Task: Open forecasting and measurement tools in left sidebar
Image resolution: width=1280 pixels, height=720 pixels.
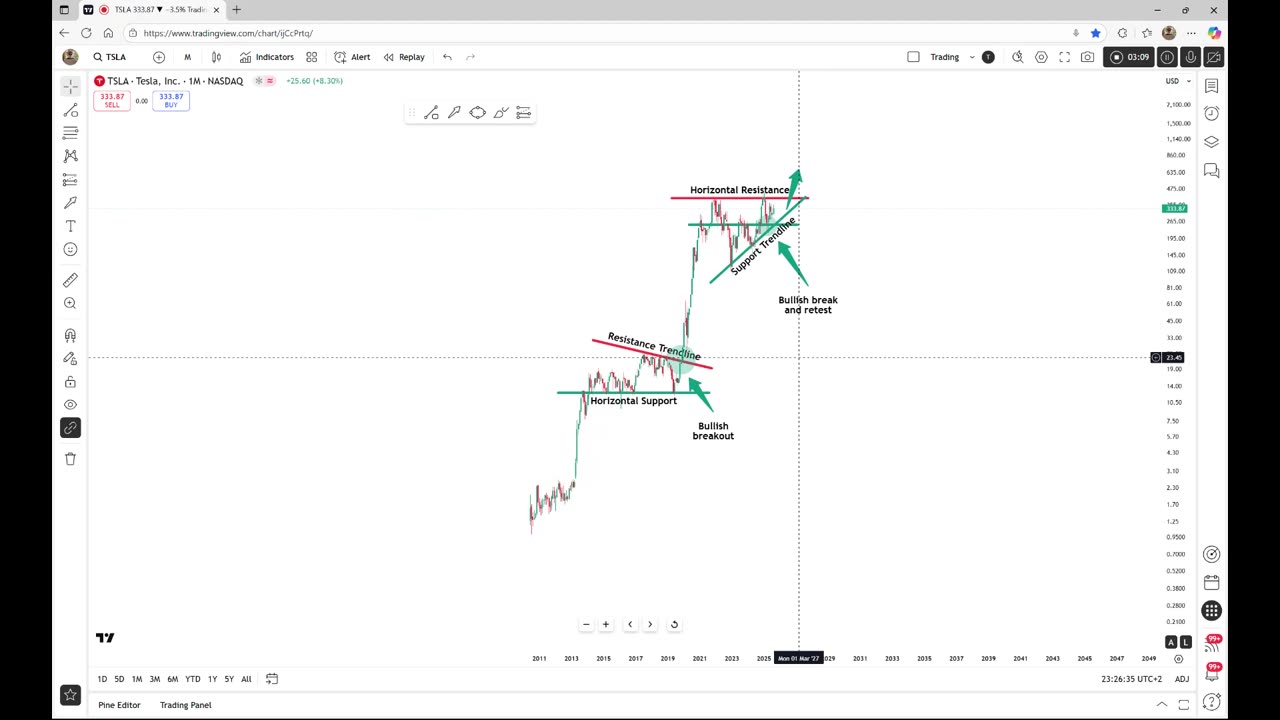Action: (70, 180)
